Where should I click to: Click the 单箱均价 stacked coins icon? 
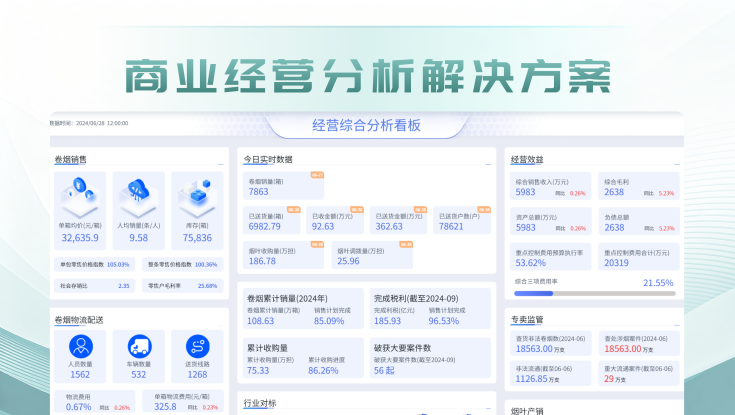(x=79, y=190)
